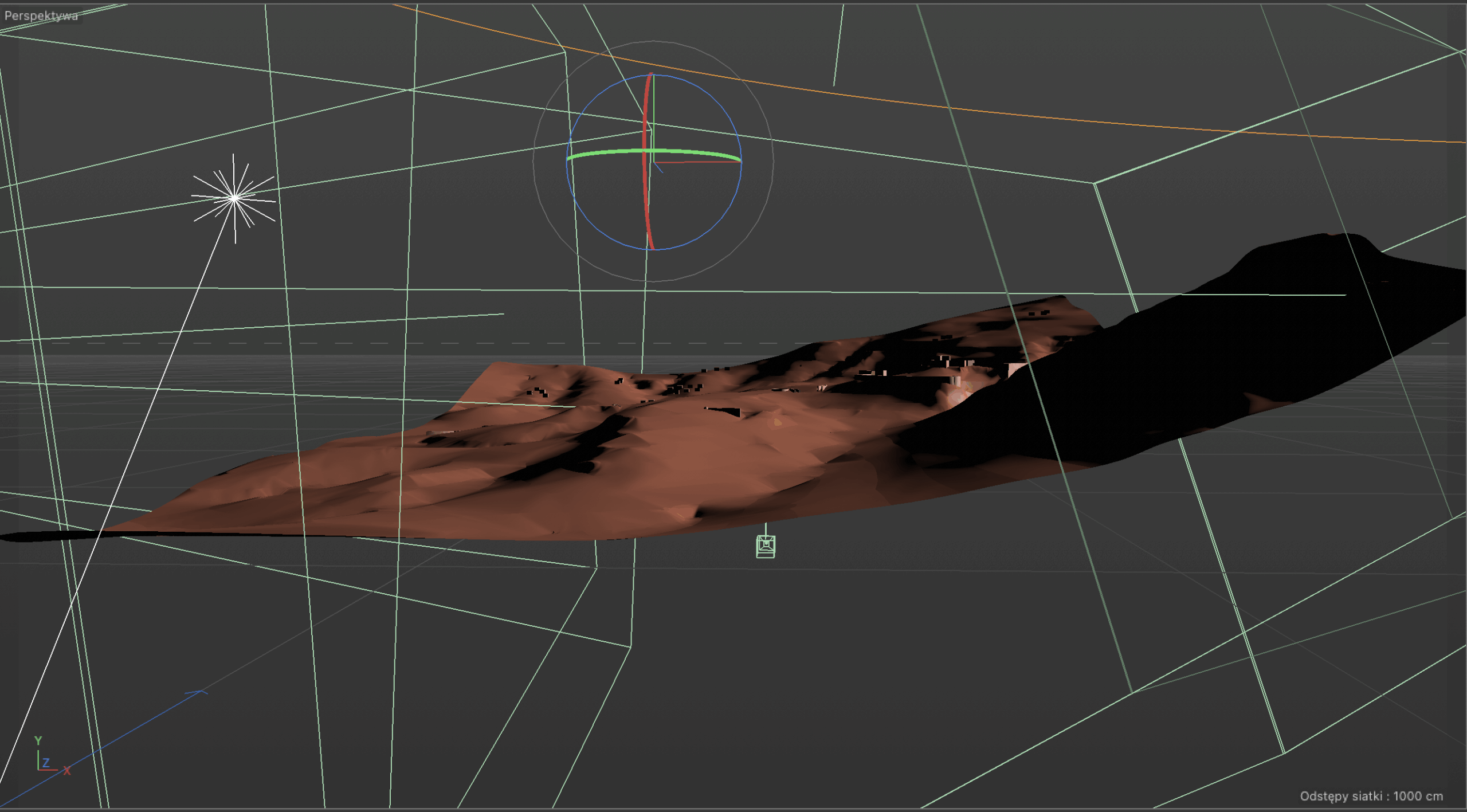Image resolution: width=1467 pixels, height=812 pixels.
Task: Click the thin green Y axis handle in the gizmo
Action: [x=653, y=103]
